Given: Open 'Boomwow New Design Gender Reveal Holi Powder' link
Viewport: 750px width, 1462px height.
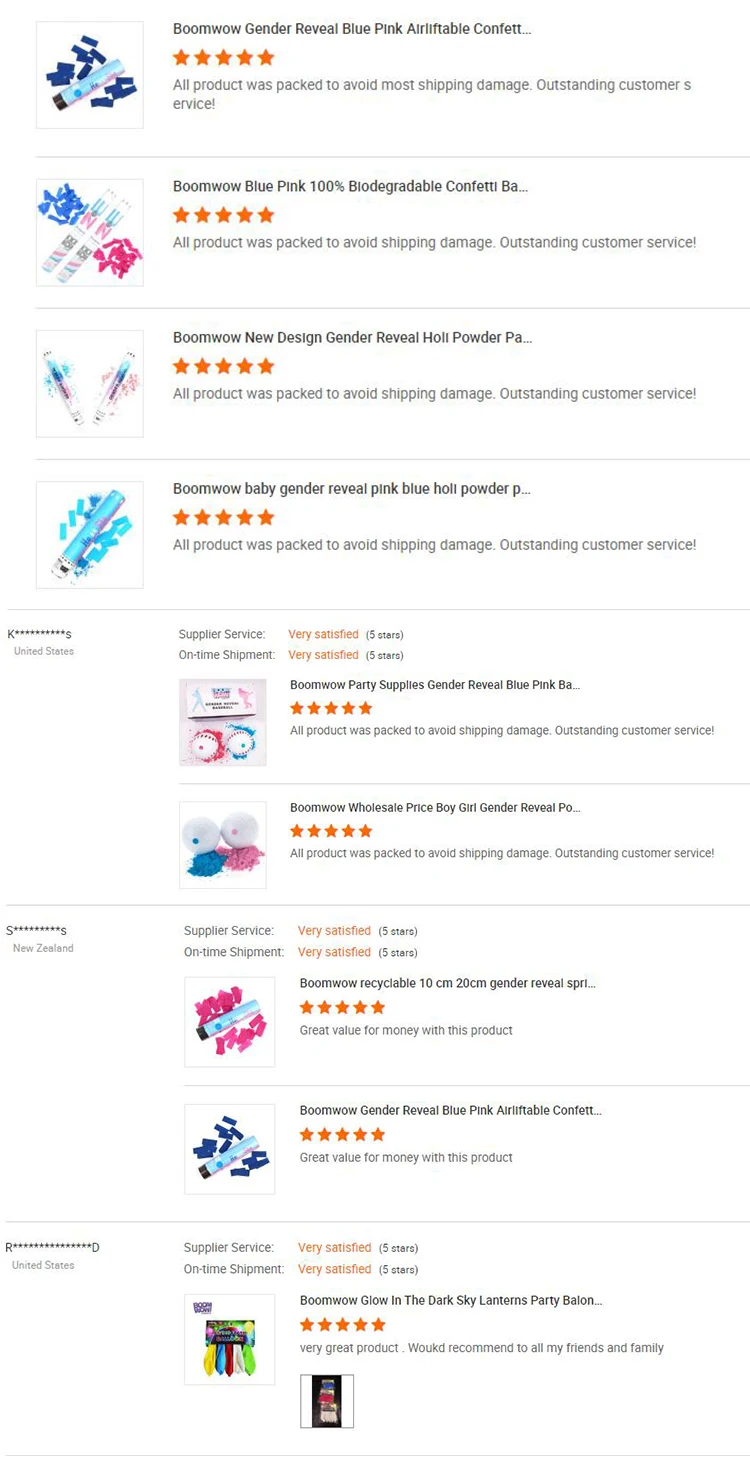Looking at the screenshot, I should [352, 338].
